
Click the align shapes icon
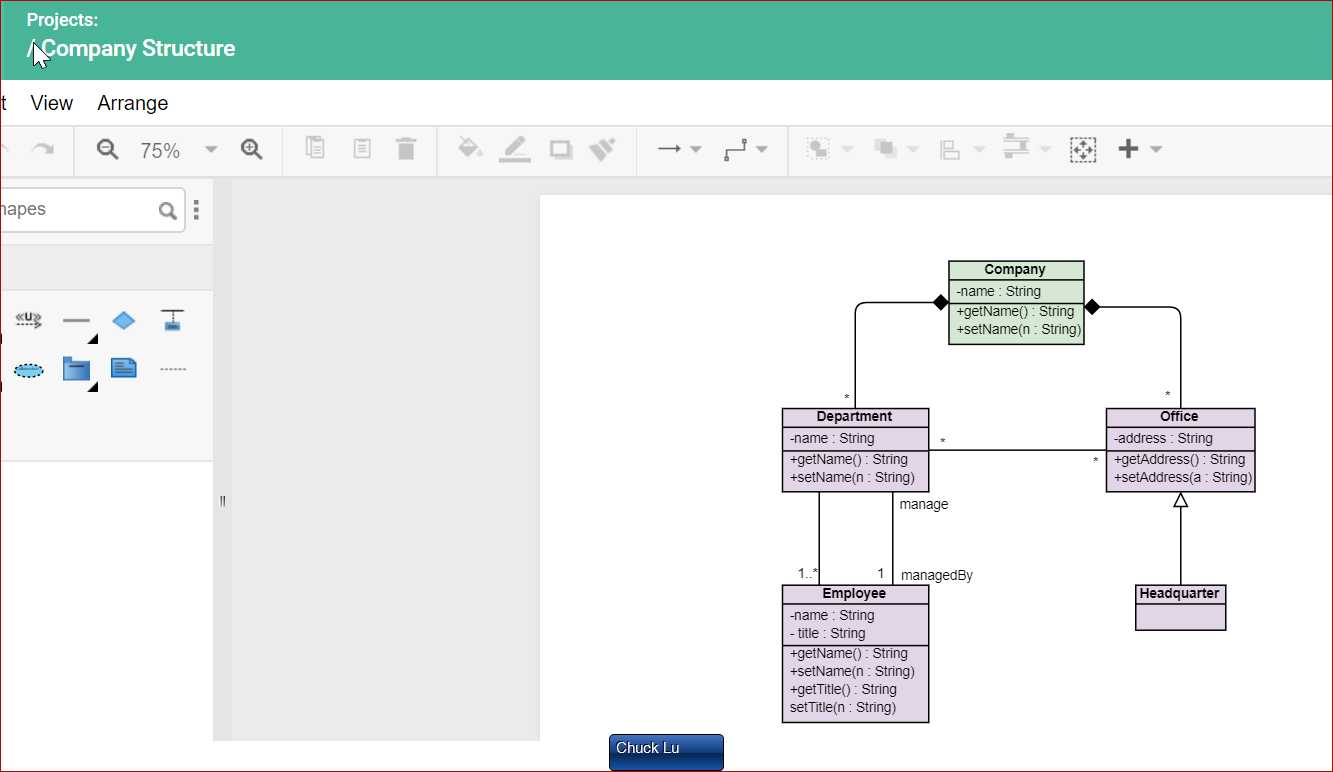[x=950, y=149]
